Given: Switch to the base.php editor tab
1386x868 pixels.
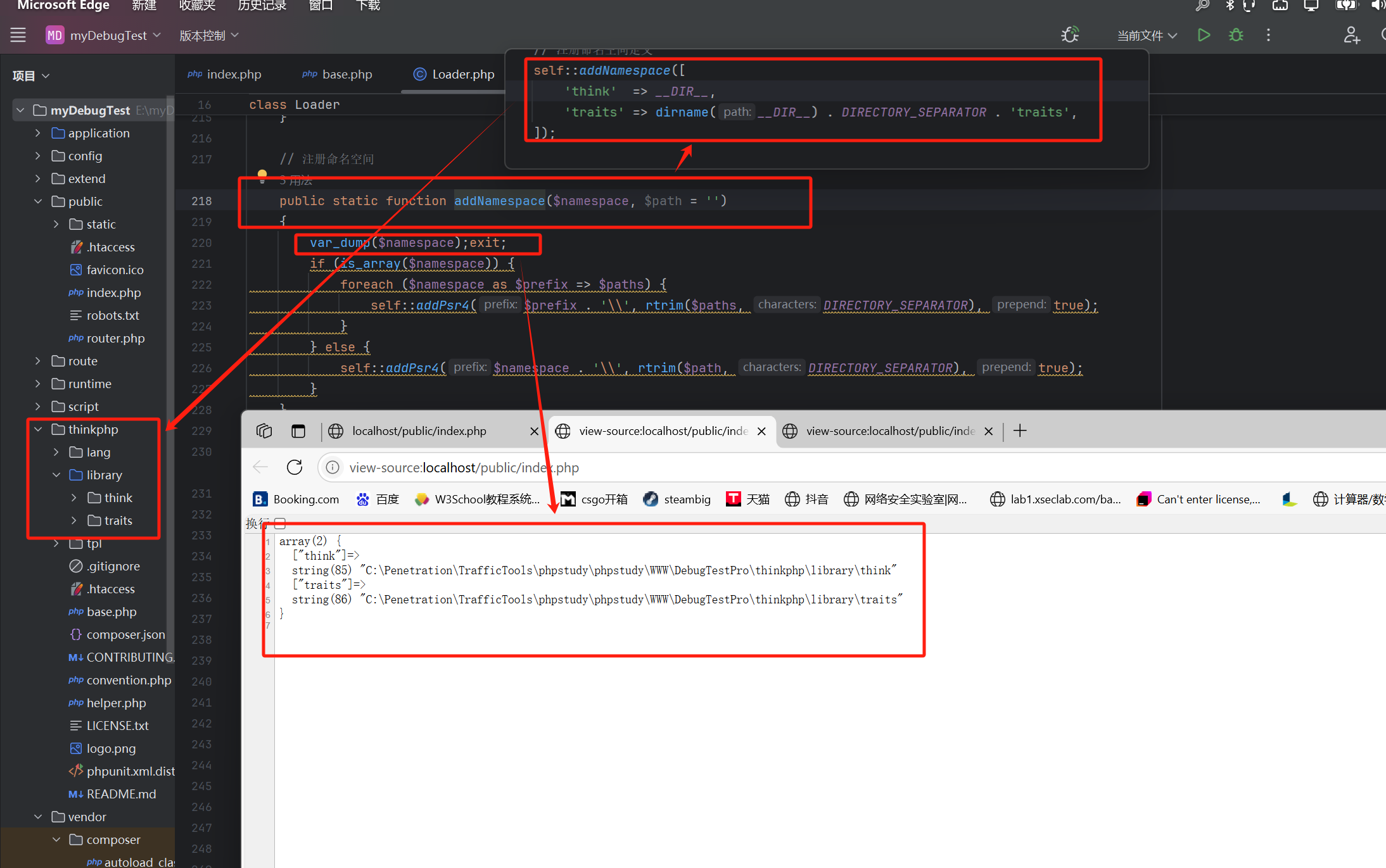Looking at the screenshot, I should [x=346, y=74].
